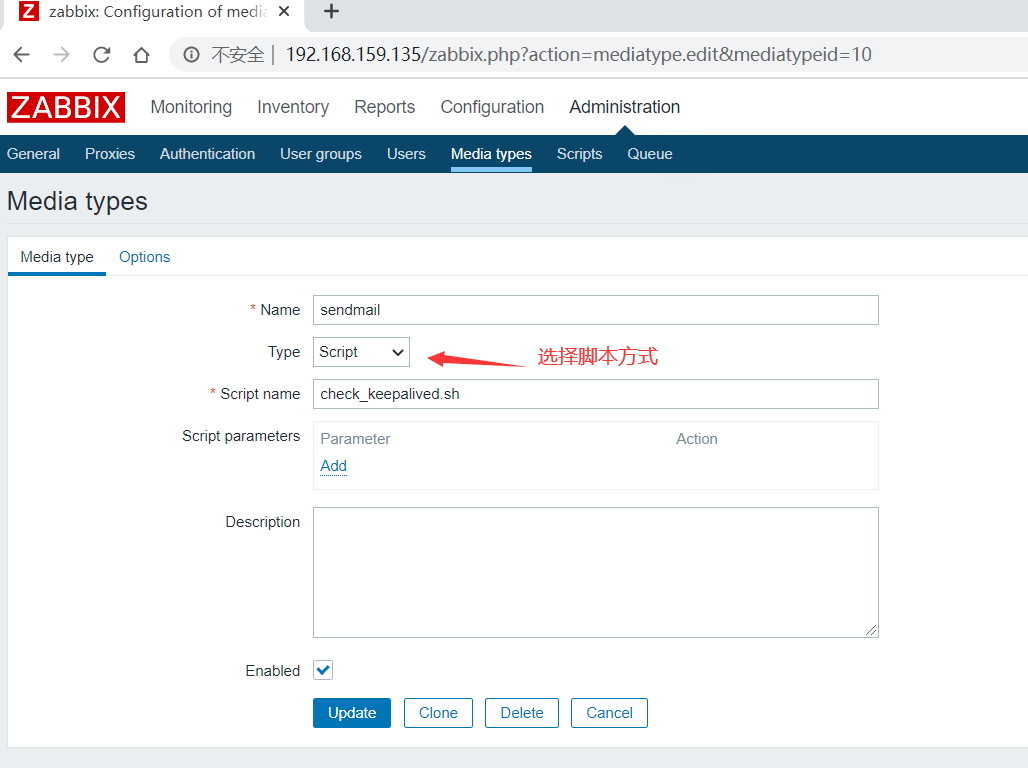Click the browser back arrow

[x=22, y=54]
